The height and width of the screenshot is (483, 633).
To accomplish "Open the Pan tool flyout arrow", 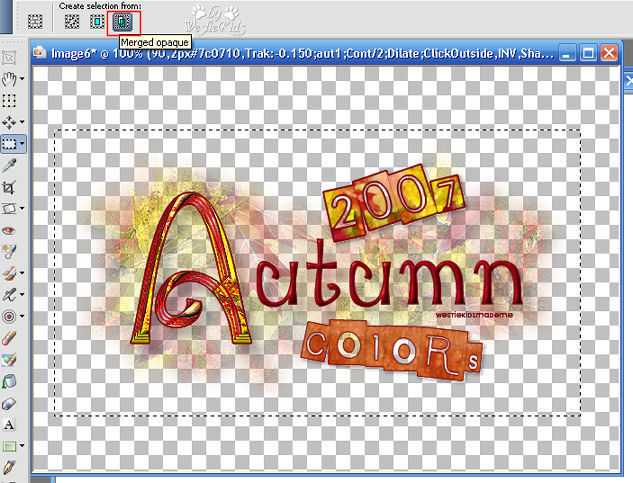I will (x=22, y=79).
